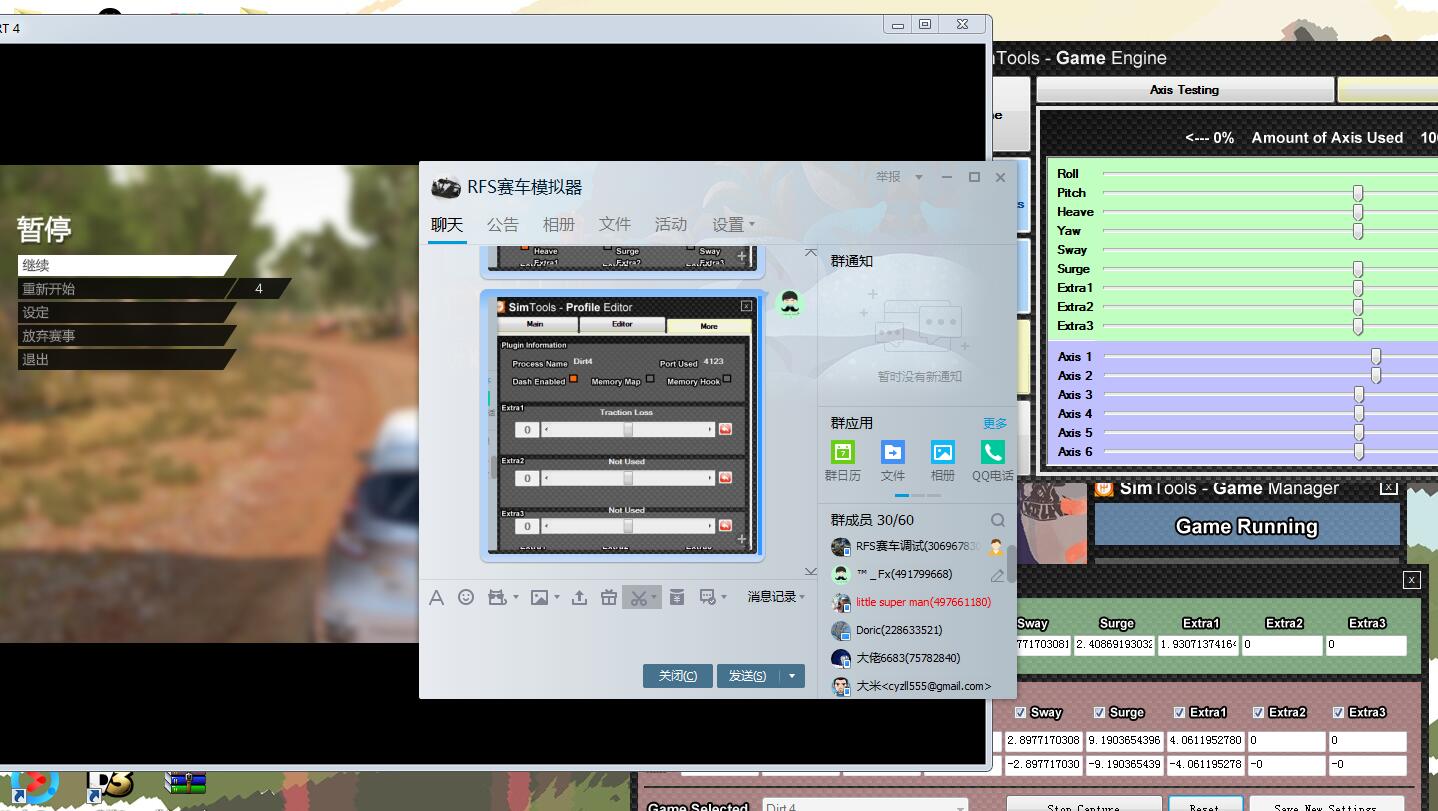
Task: Open the picture options dropdown arrow
Action: click(x=557, y=598)
